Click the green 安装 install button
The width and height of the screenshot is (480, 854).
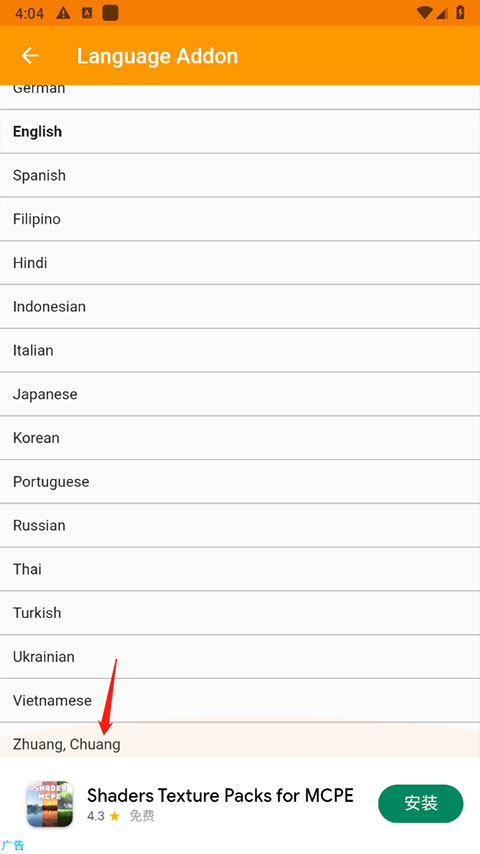pyautogui.click(x=421, y=803)
